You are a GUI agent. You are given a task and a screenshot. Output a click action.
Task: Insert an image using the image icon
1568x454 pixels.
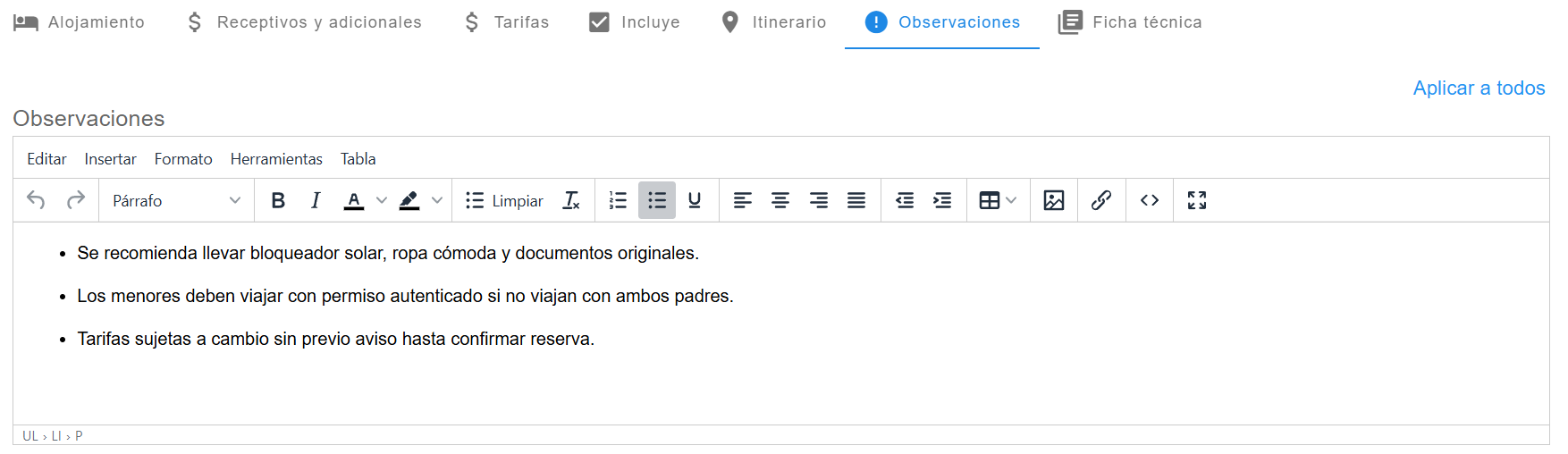(x=1054, y=200)
